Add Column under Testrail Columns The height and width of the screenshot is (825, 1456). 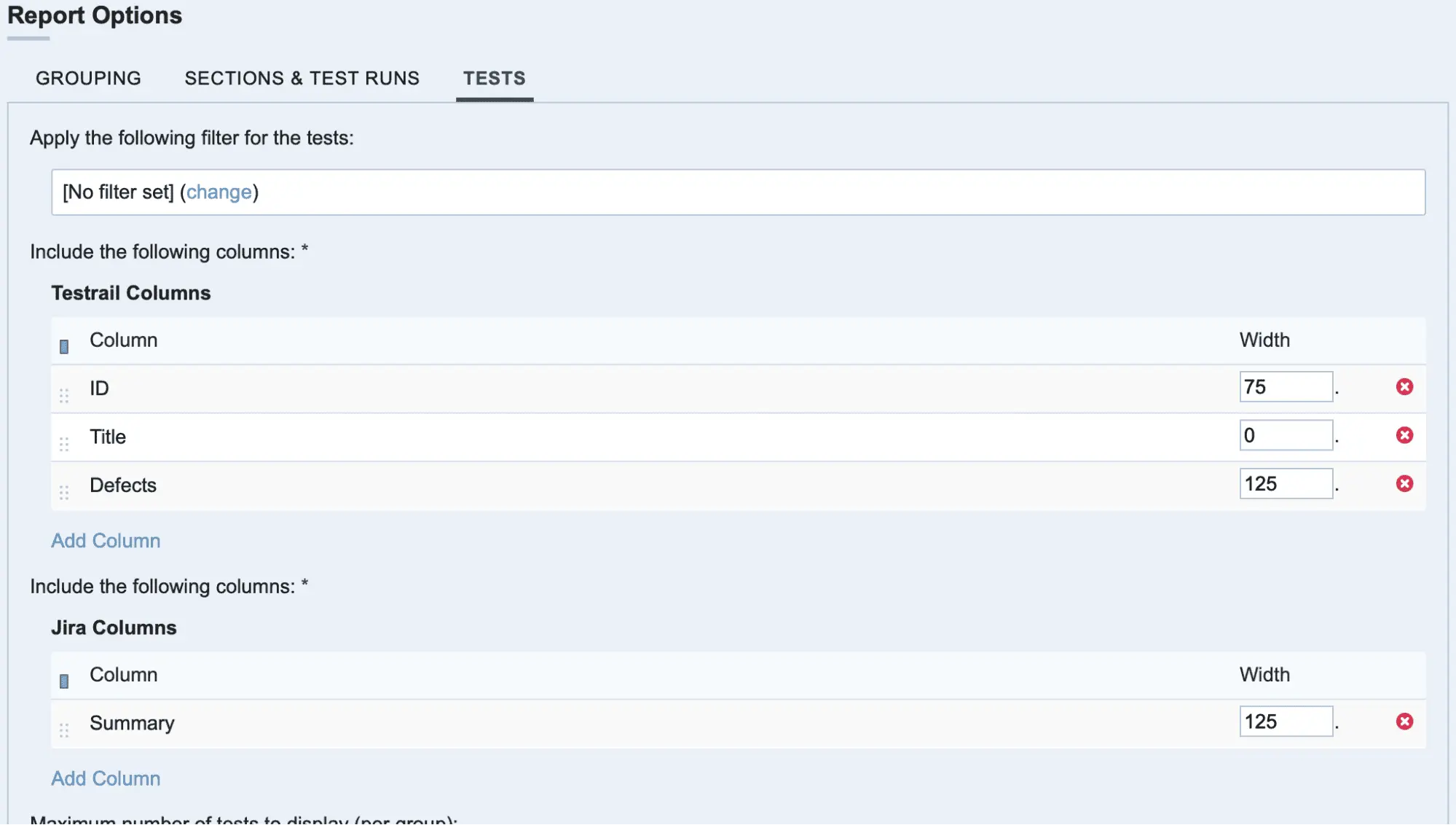tap(106, 541)
